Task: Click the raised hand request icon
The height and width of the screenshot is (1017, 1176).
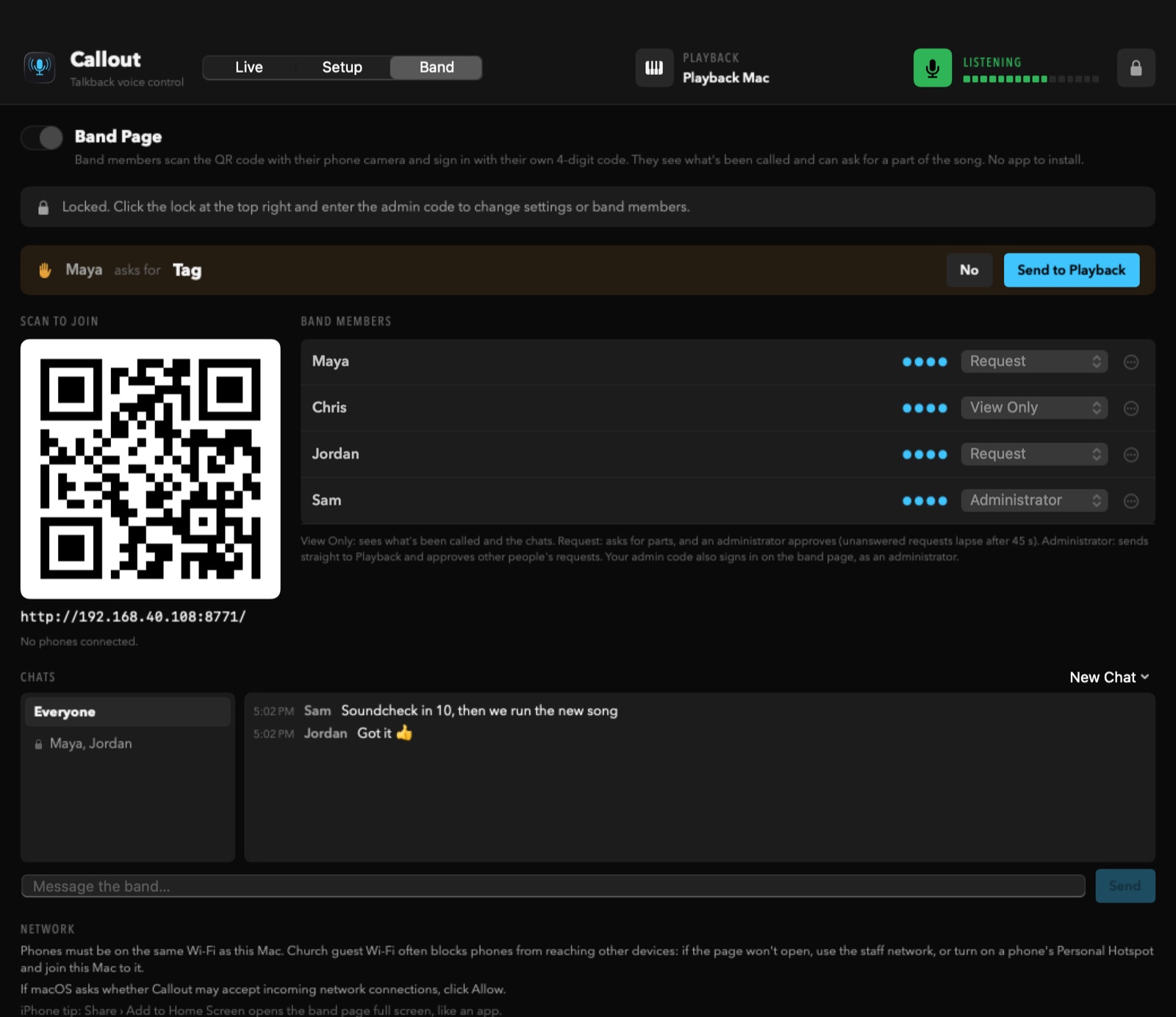Action: [45, 270]
